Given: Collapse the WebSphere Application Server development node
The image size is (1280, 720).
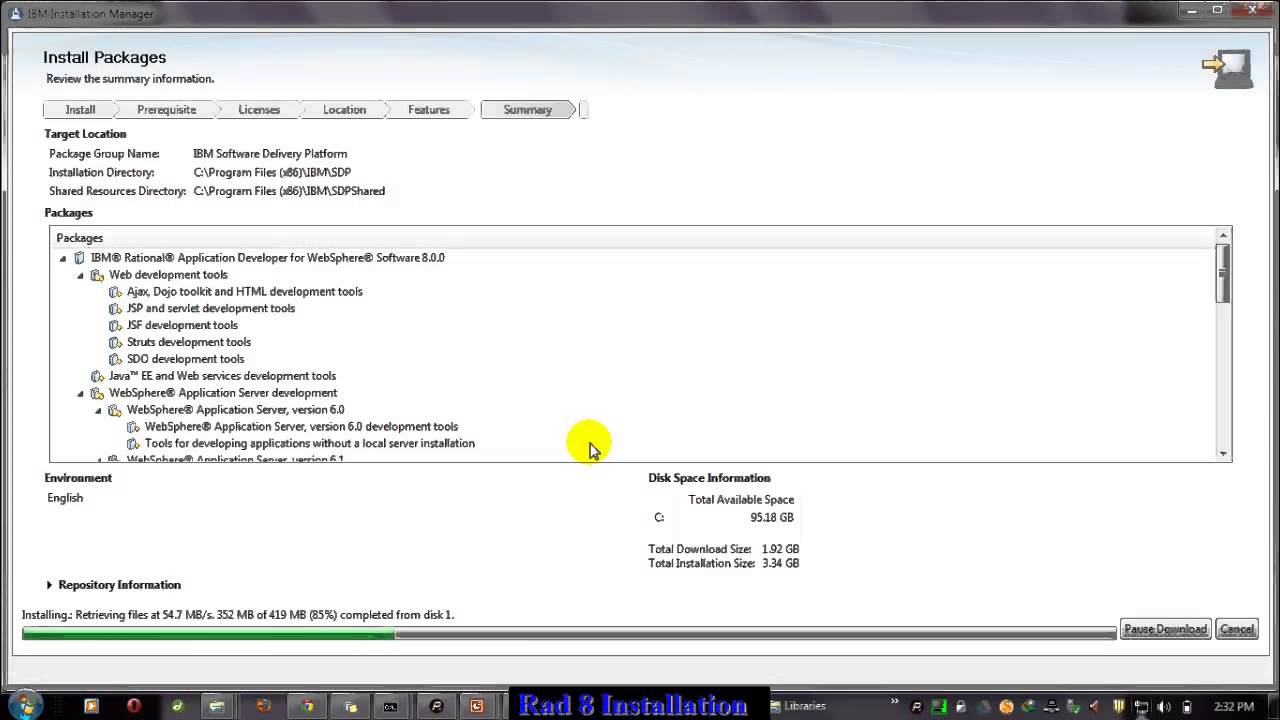Looking at the screenshot, I should (80, 394).
